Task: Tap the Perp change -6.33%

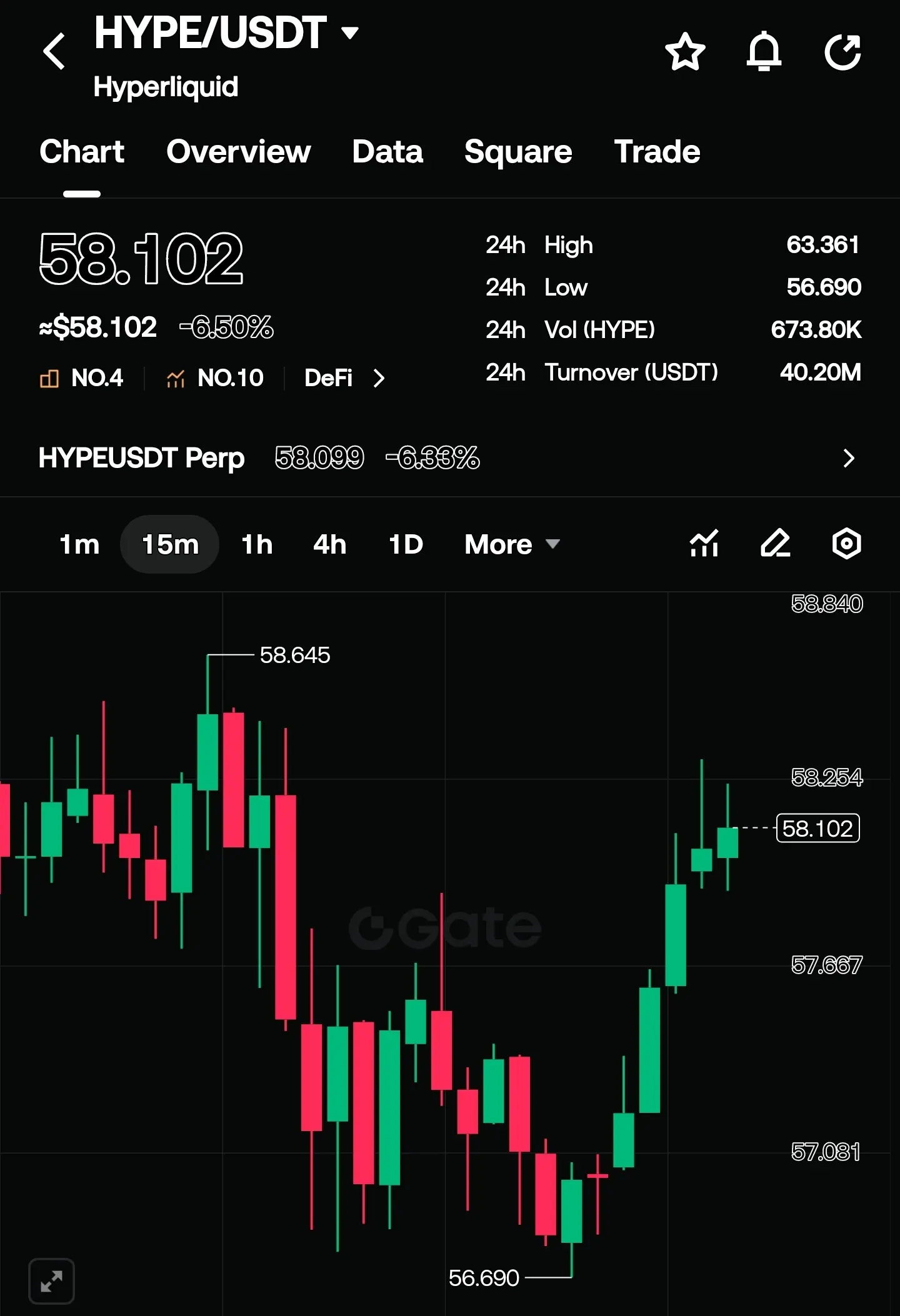Action: tap(432, 458)
